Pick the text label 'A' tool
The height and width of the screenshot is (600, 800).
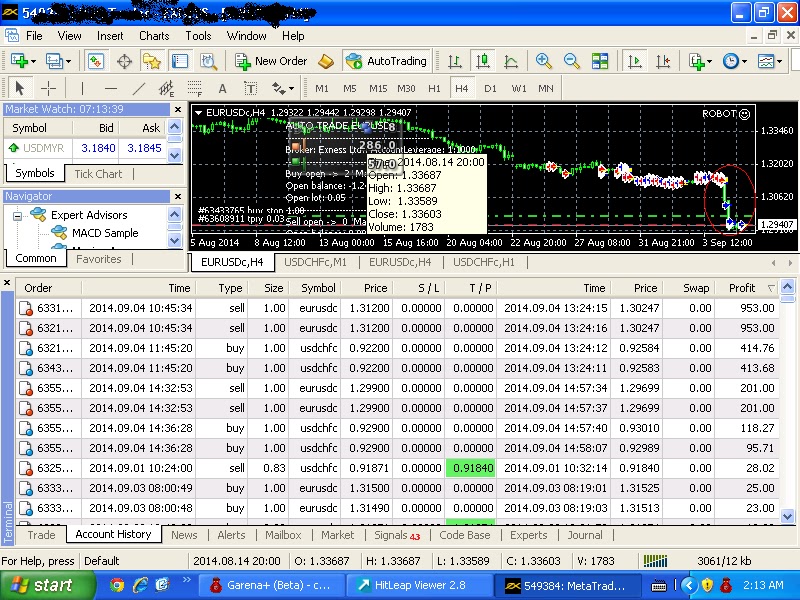coord(223,88)
